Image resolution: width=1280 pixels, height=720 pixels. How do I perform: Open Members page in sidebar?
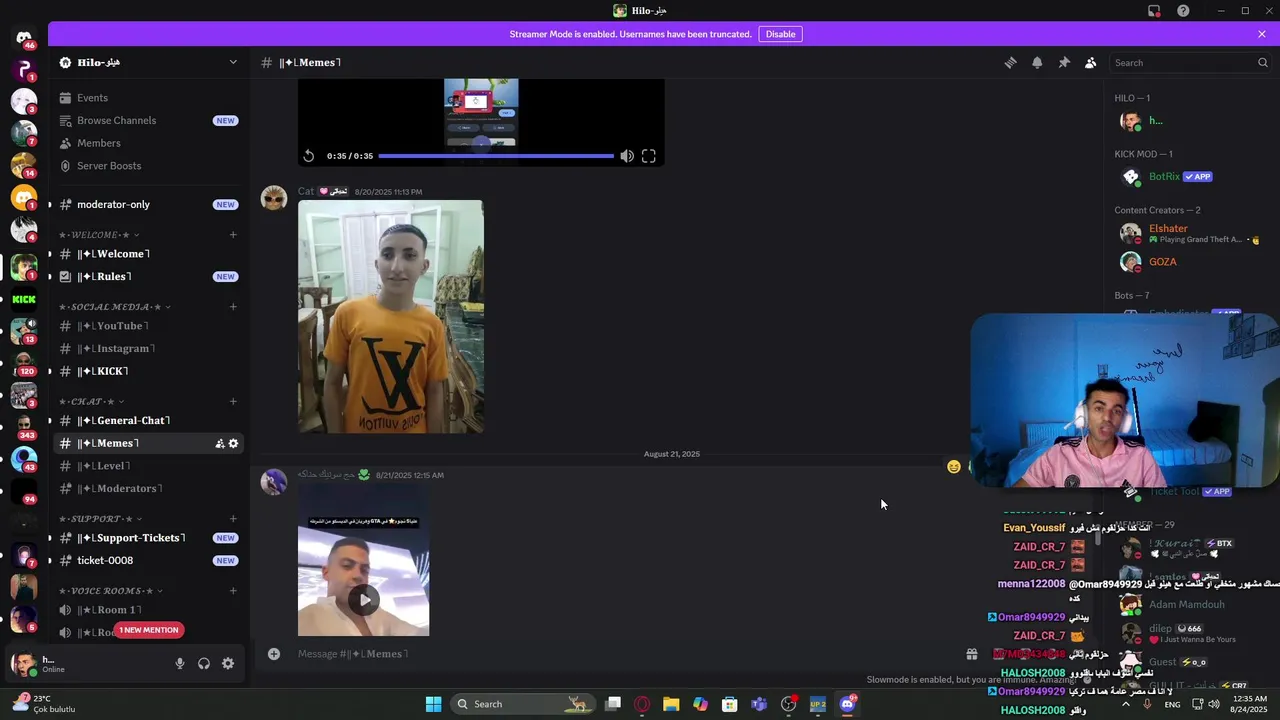[x=148, y=143]
